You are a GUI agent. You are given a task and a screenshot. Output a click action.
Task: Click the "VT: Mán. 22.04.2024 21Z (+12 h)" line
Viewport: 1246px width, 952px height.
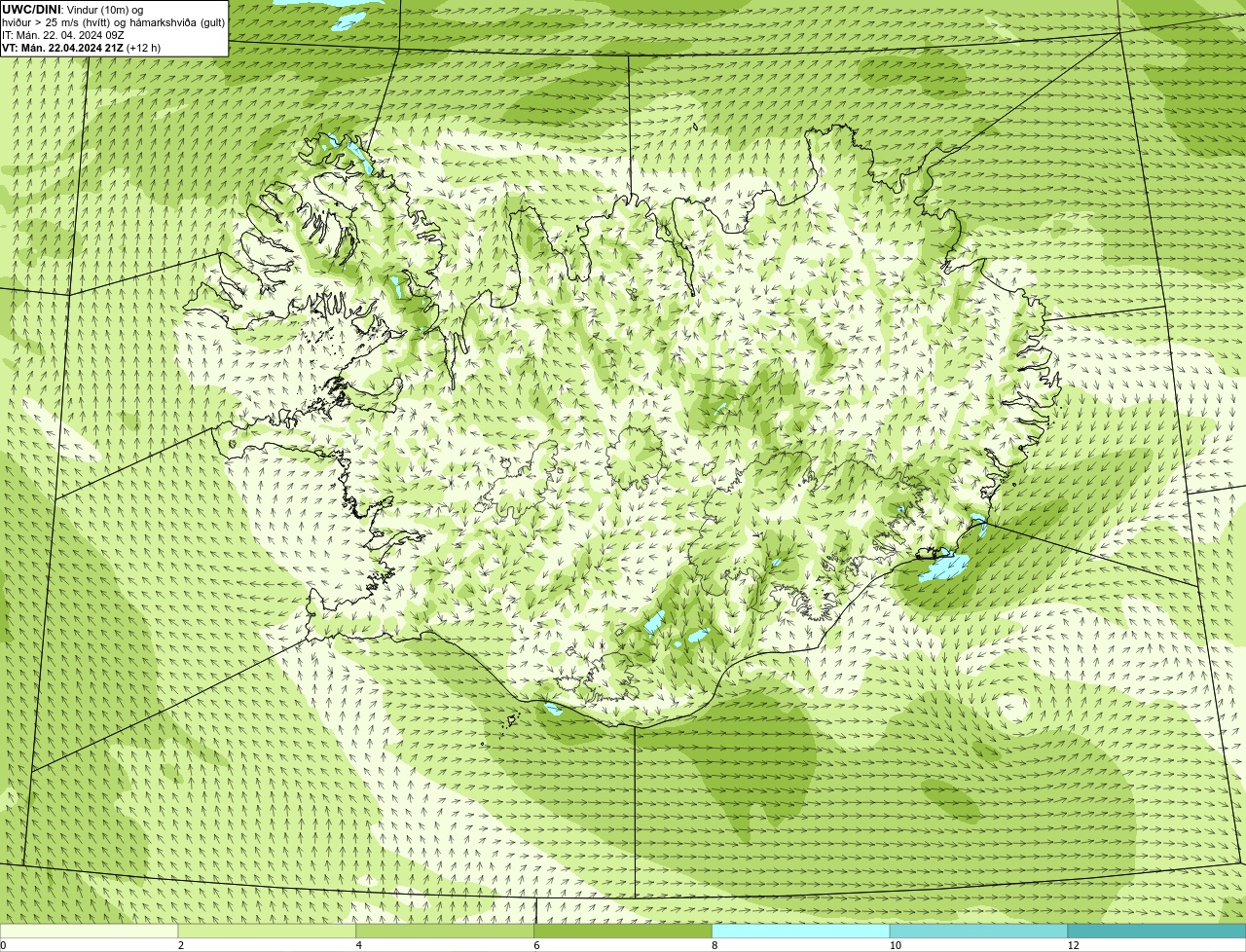point(82,48)
